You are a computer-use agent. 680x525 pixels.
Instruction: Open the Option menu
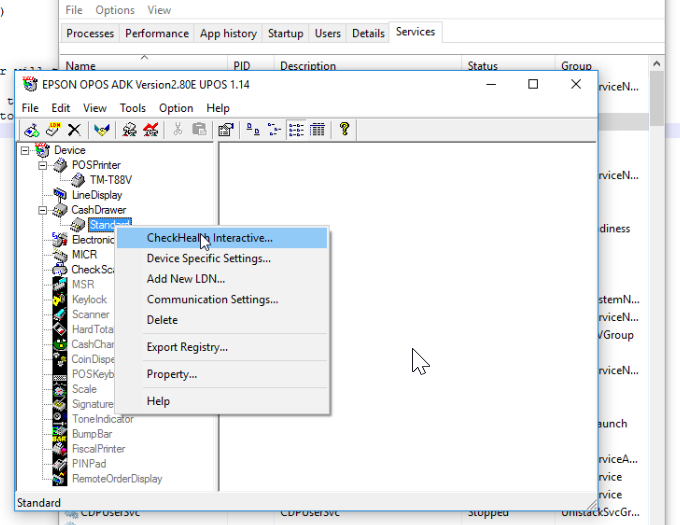pos(176,108)
